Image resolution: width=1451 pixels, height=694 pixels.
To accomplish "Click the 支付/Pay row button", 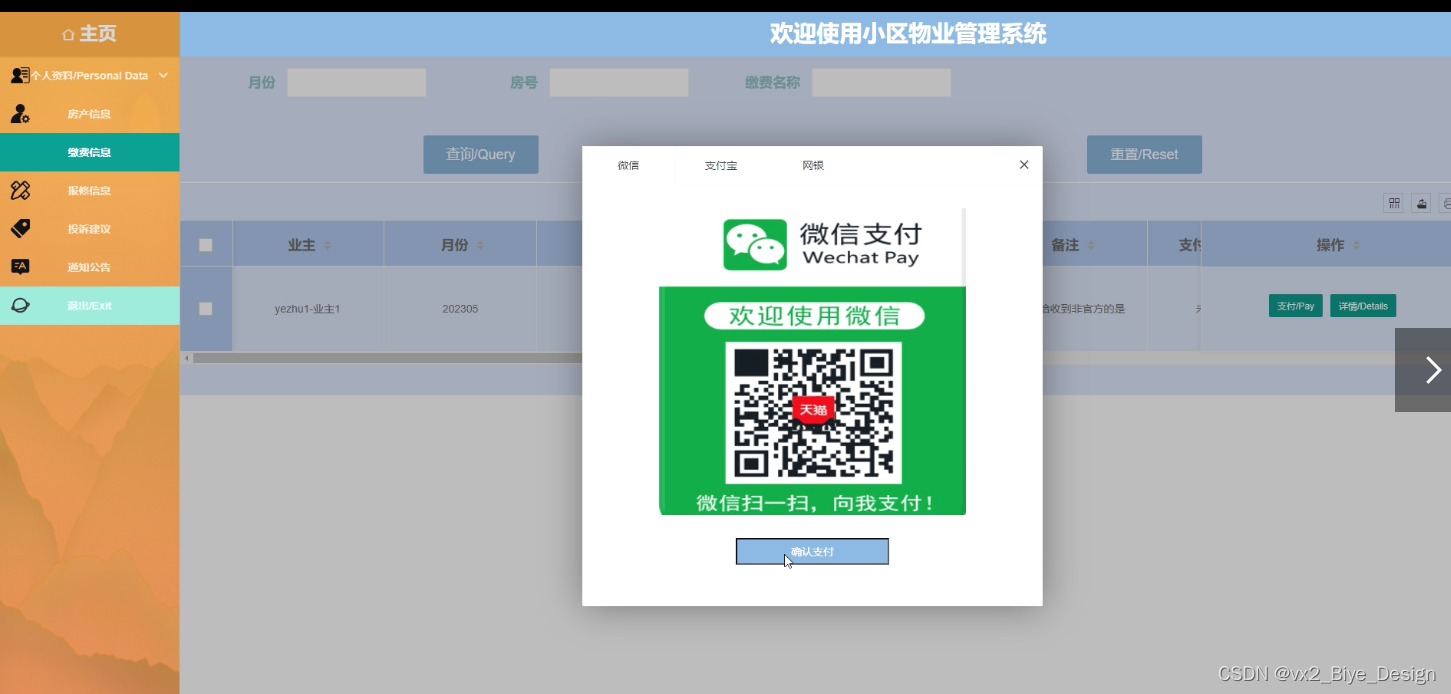I will pyautogui.click(x=1296, y=306).
